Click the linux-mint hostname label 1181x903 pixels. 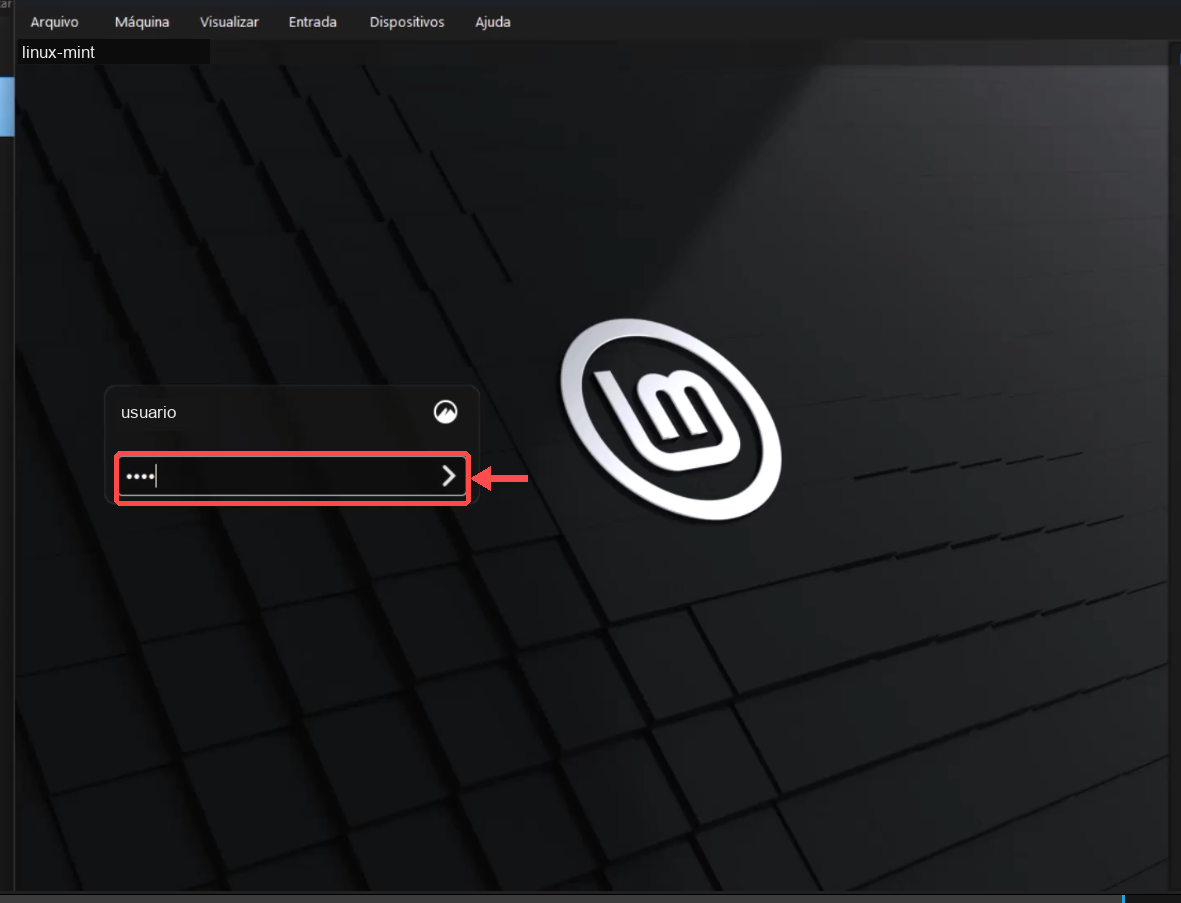[x=58, y=53]
